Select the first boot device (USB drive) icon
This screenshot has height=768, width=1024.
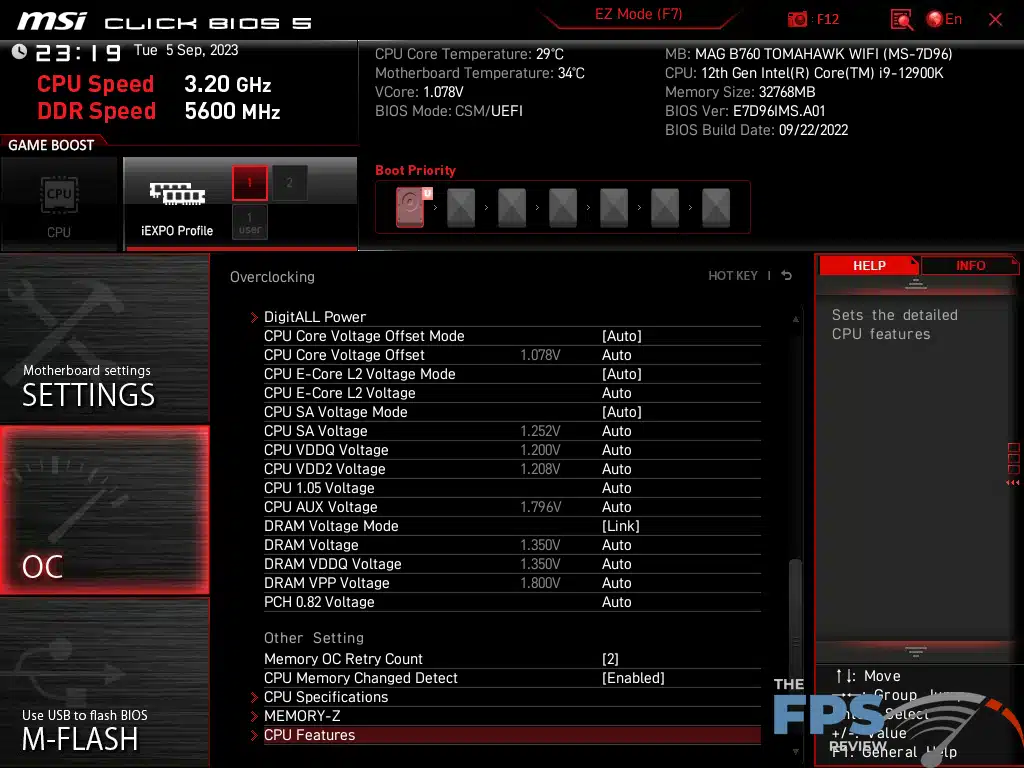[x=411, y=207]
